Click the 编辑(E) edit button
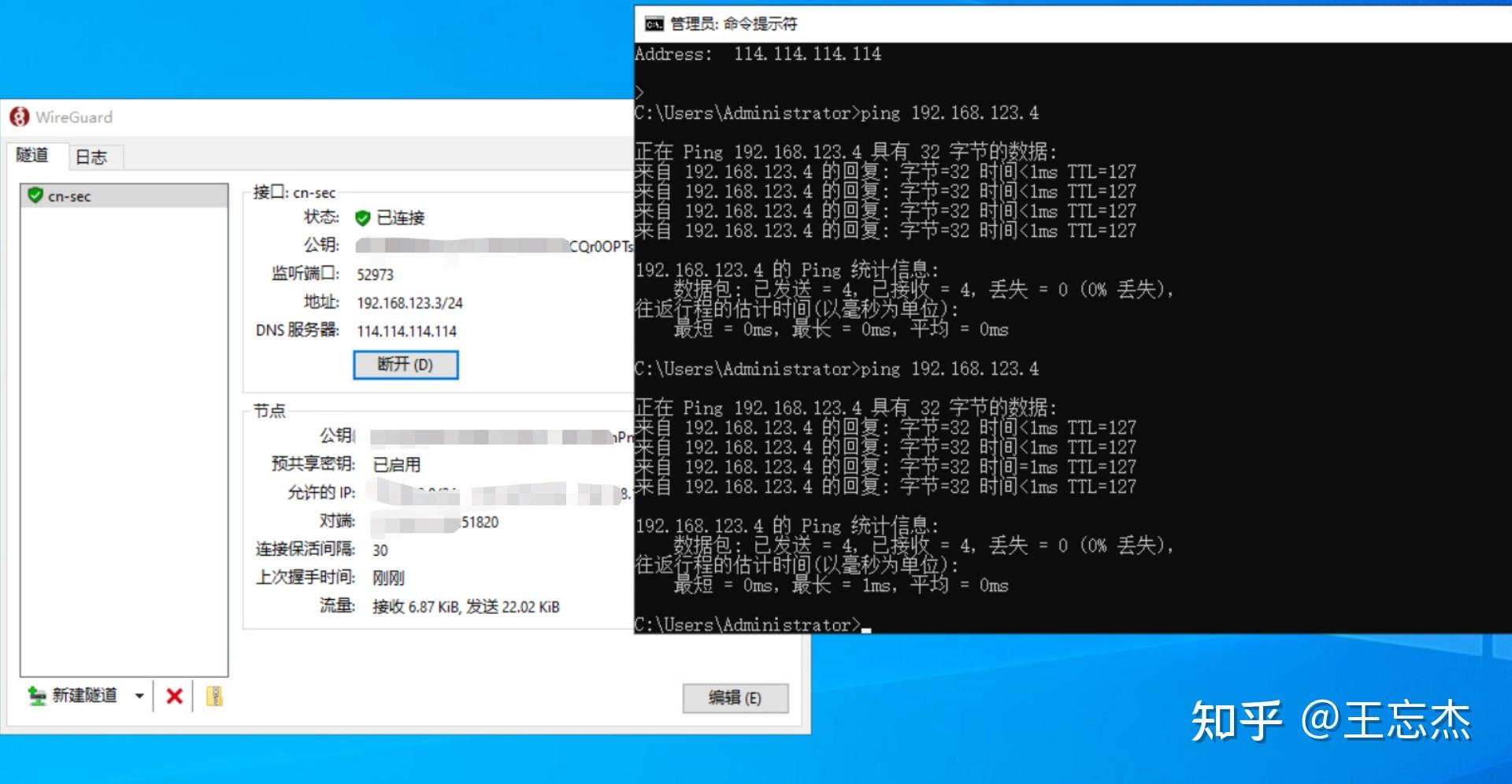This screenshot has width=1512, height=784. click(x=736, y=699)
